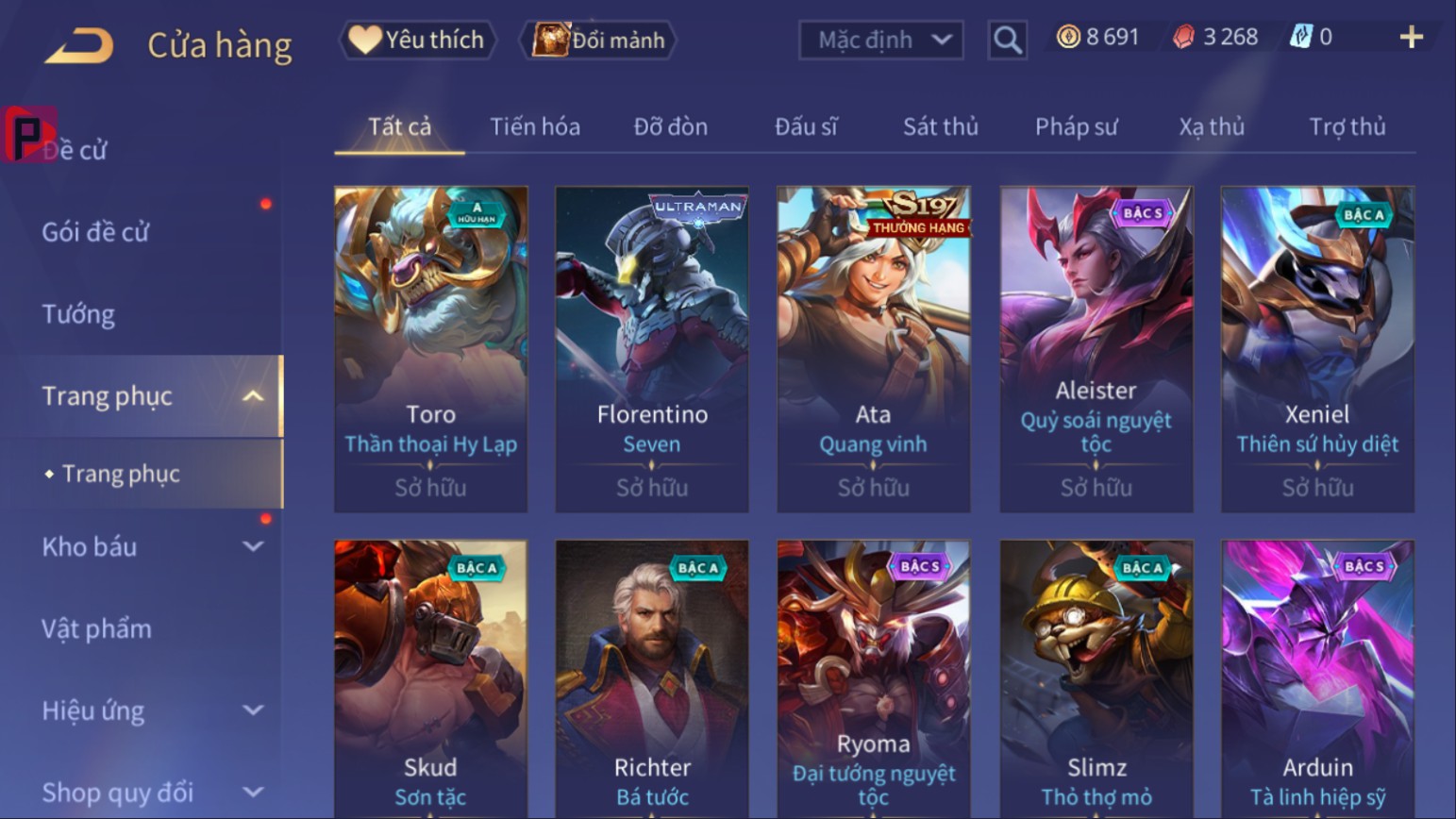The height and width of the screenshot is (819, 1456).
Task: Select the Florentino Seven skin card
Action: [652, 349]
